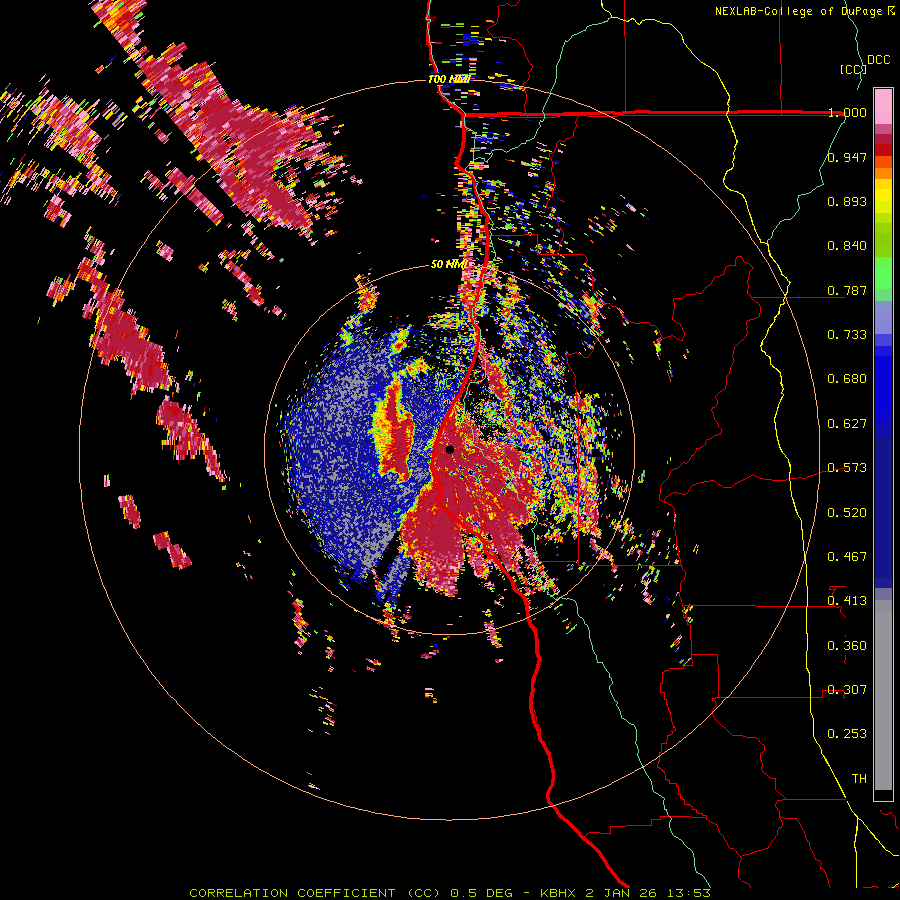
Task: Click the 1.000 scale value
Action: click(x=847, y=112)
